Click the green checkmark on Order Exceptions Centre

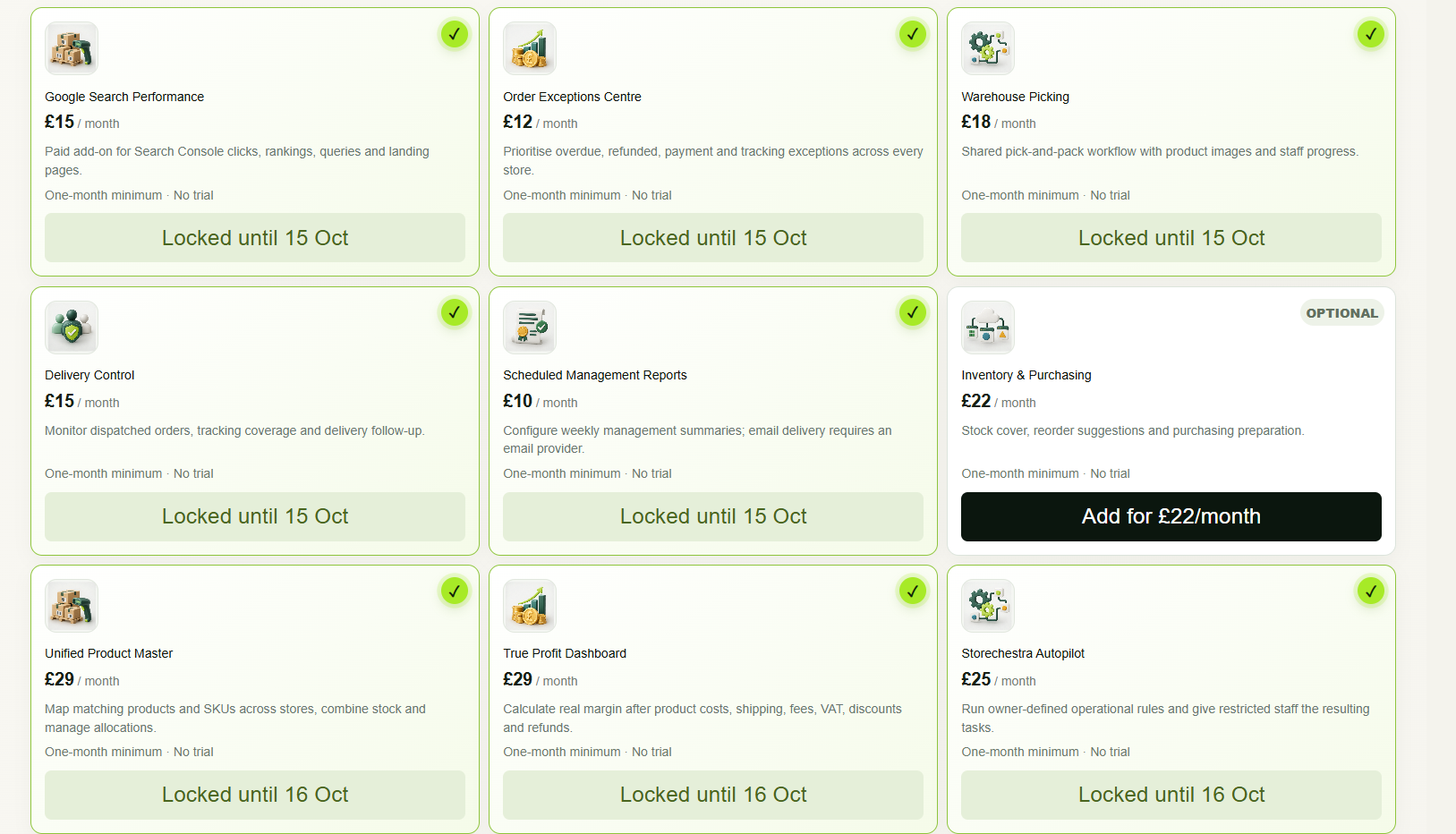pyautogui.click(x=913, y=34)
